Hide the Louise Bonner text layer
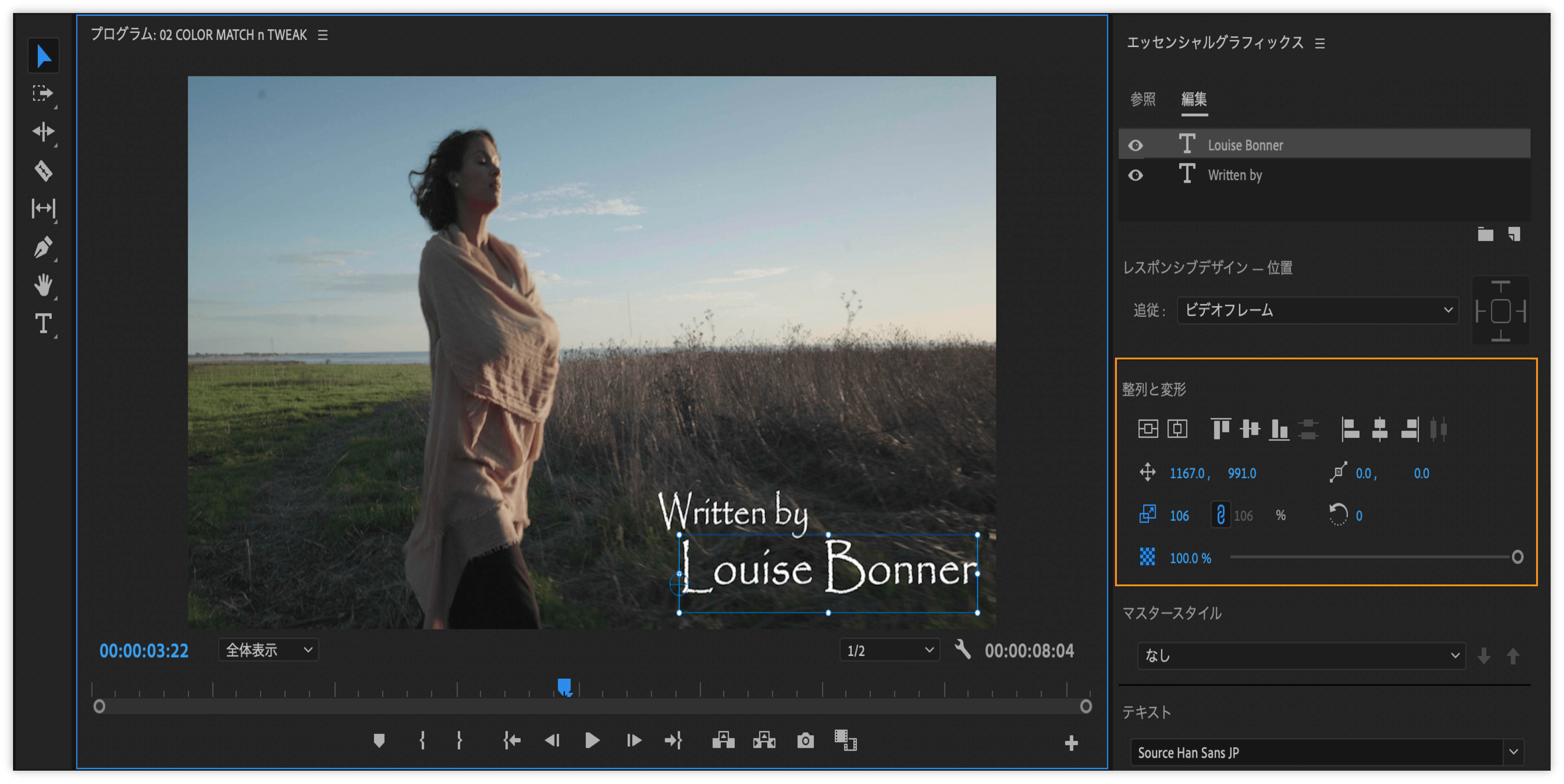Screen dimensions: 1564x784 [1135, 146]
